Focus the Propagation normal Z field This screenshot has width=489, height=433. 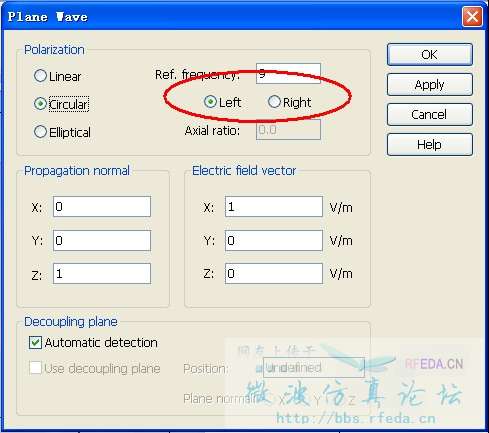pyautogui.click(x=102, y=274)
